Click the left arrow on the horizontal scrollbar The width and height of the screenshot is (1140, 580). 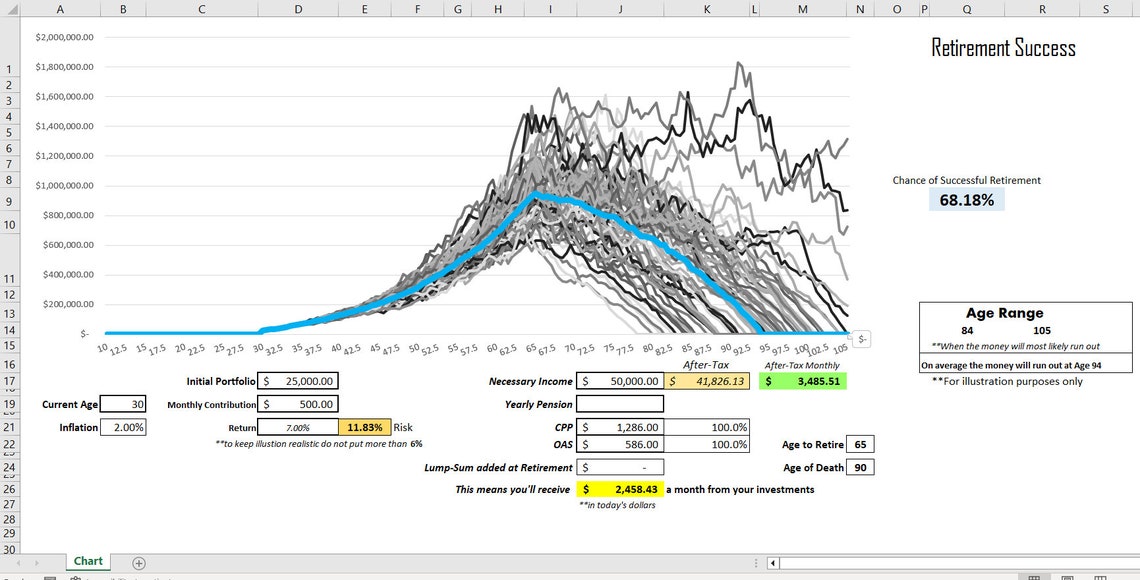[770, 562]
